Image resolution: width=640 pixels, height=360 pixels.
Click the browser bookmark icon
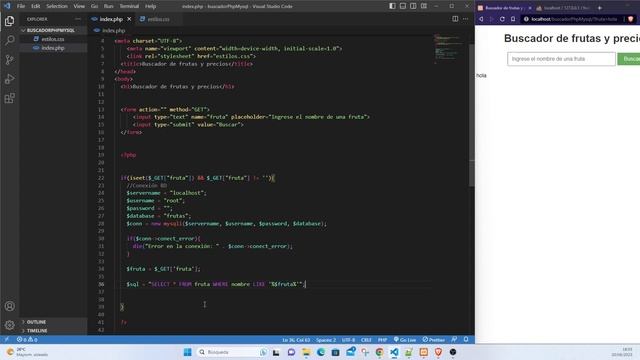(513, 19)
